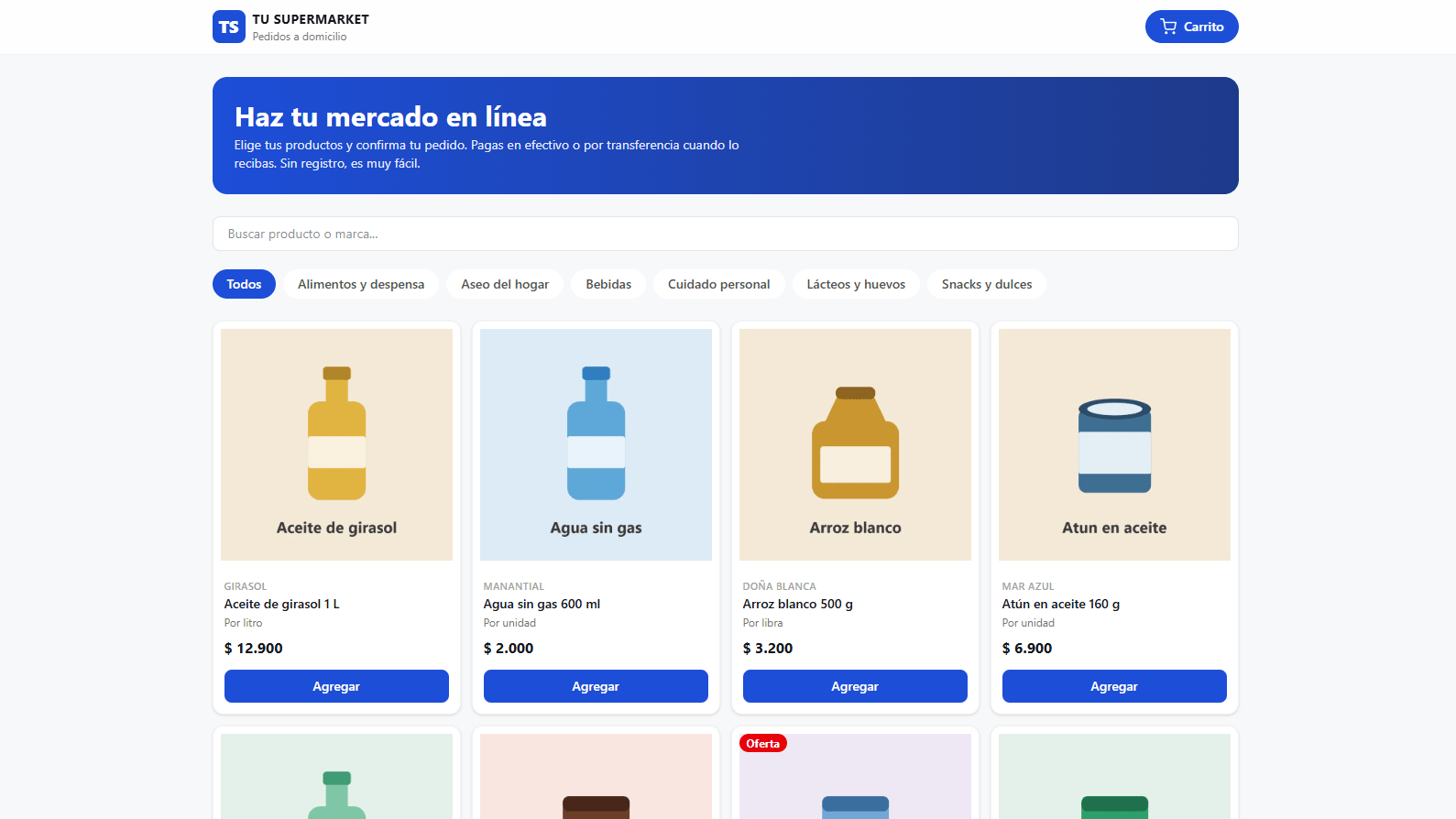Show the Cuidado personal category
This screenshot has width=1456, height=819.
pos(719,284)
